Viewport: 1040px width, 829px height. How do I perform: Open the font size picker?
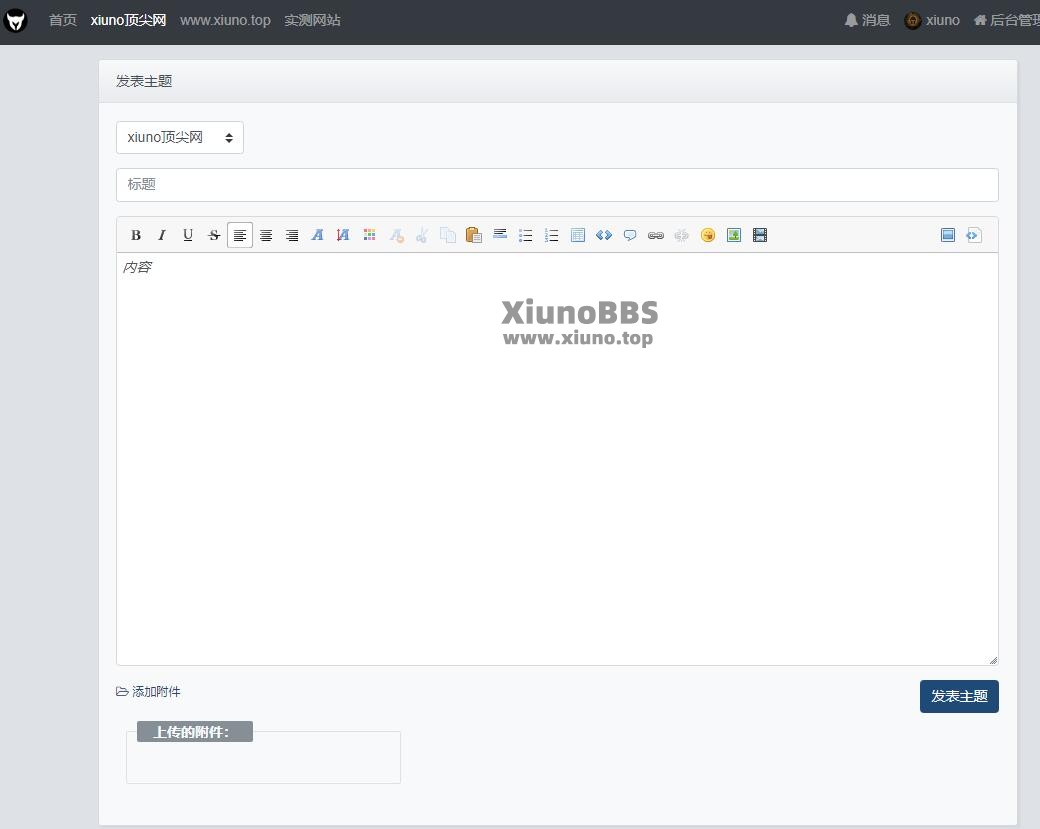(344, 235)
